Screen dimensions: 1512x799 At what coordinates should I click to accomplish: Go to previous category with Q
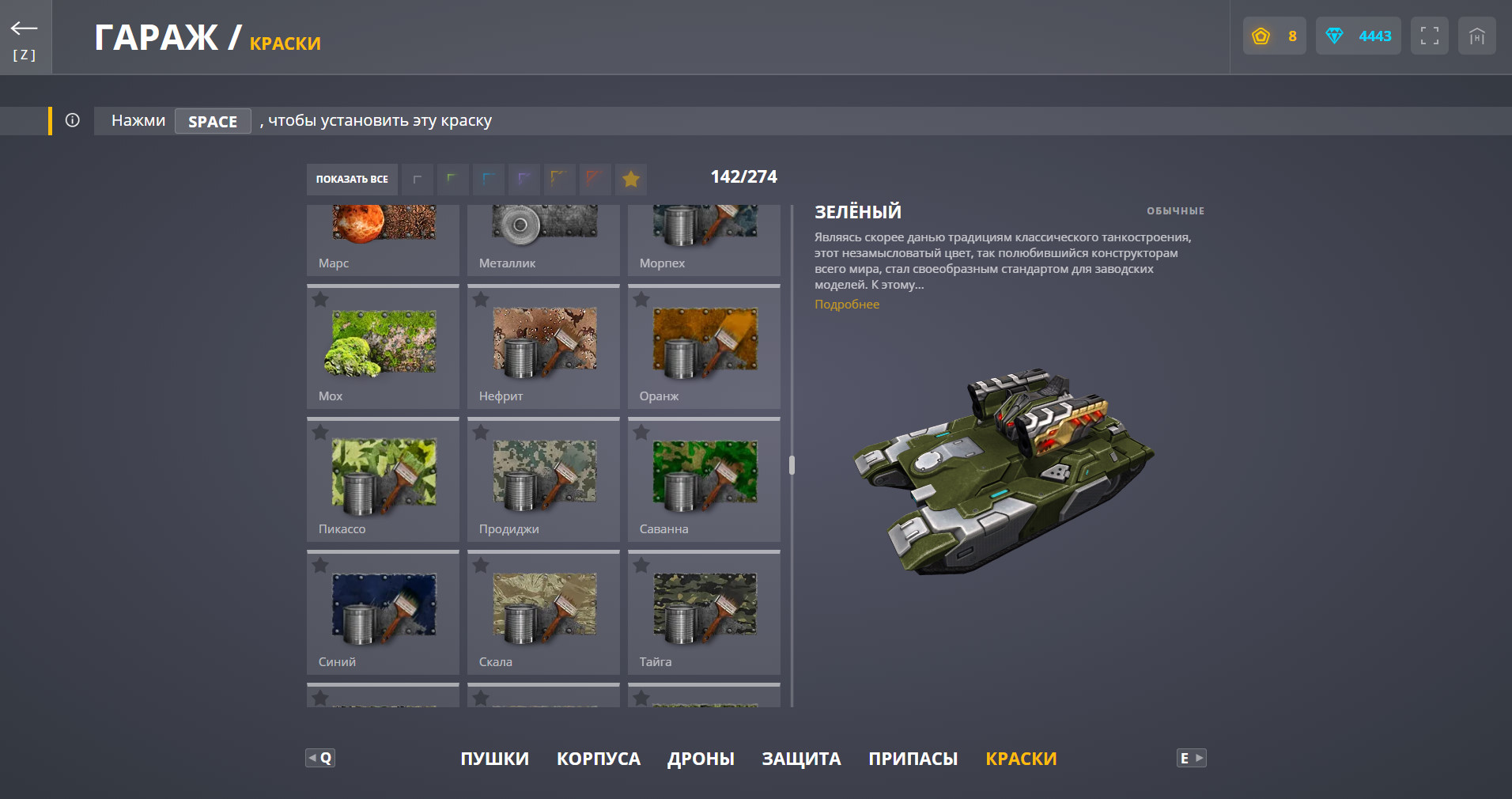click(320, 758)
